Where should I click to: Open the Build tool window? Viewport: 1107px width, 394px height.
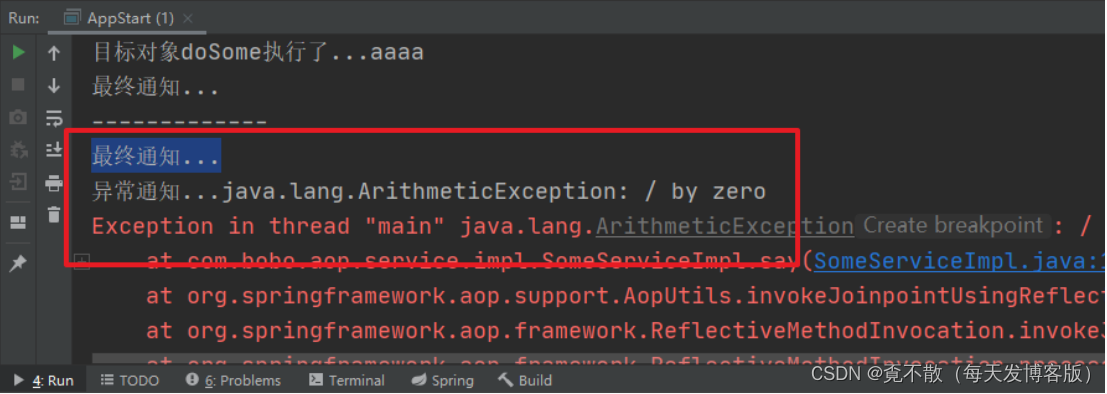[x=525, y=381]
